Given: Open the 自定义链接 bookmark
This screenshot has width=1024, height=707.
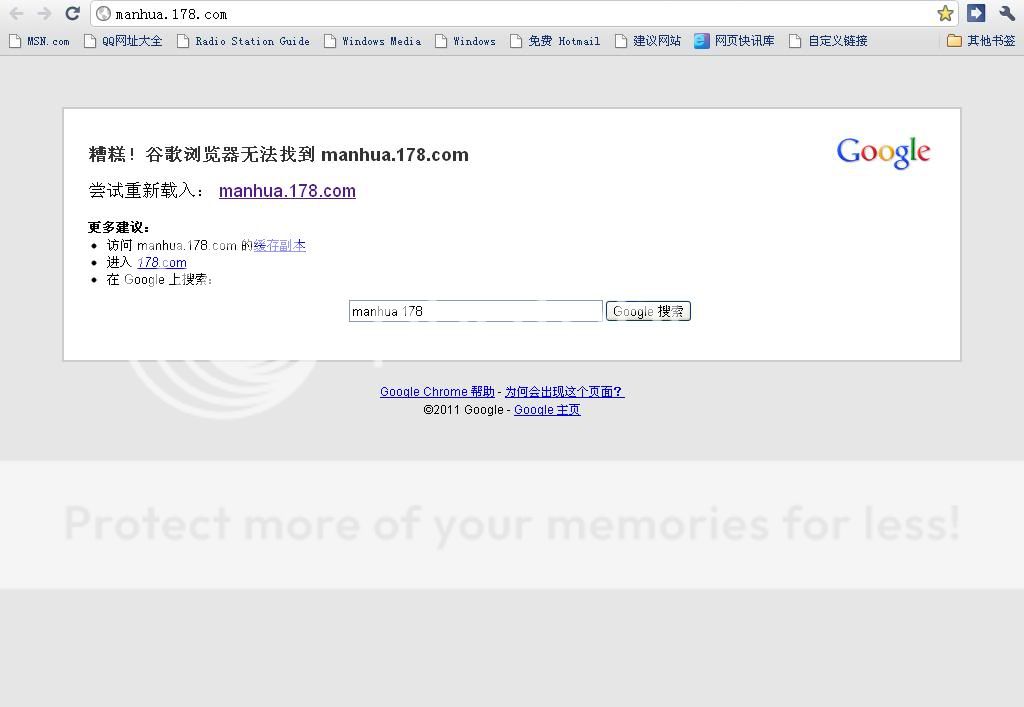Looking at the screenshot, I should click(x=829, y=41).
